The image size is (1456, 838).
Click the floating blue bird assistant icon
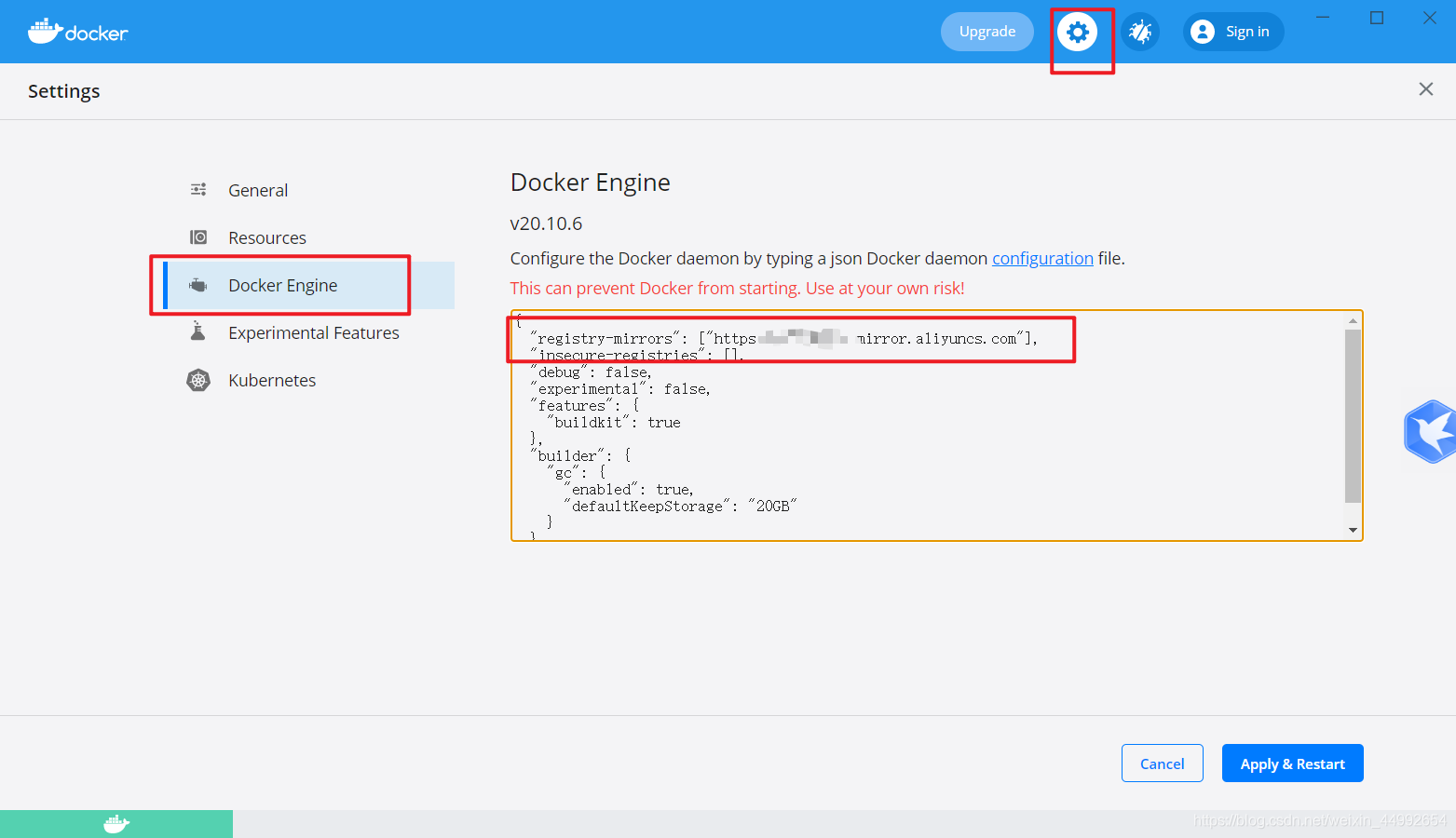tap(1431, 432)
